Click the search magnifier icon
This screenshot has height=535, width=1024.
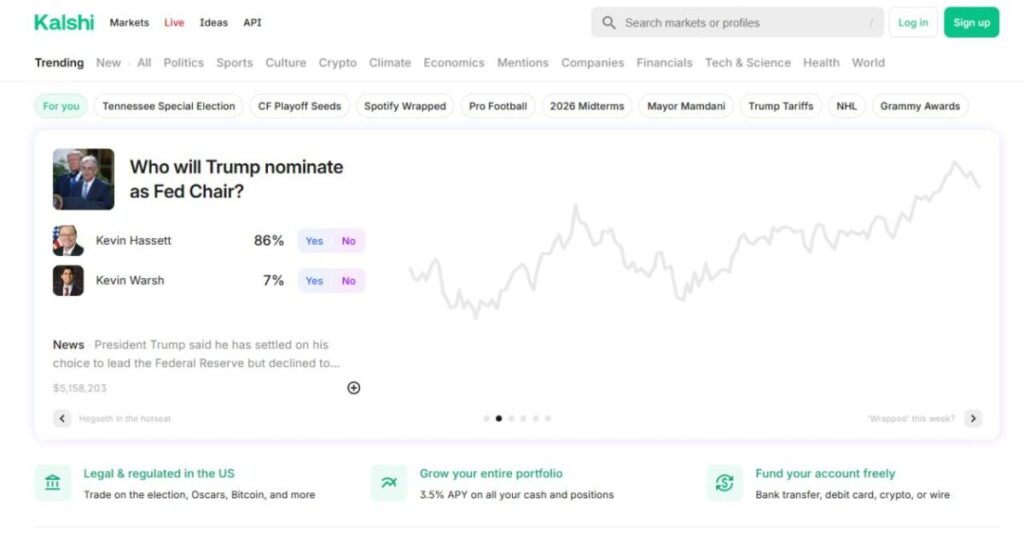tap(609, 22)
